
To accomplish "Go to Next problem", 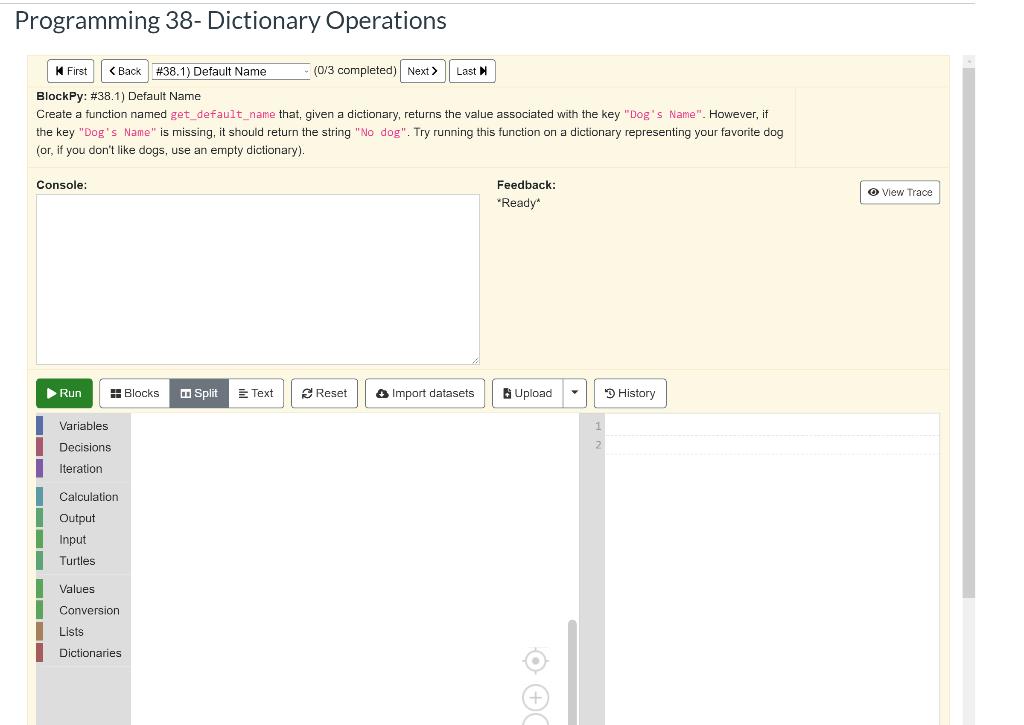I will click(423, 71).
